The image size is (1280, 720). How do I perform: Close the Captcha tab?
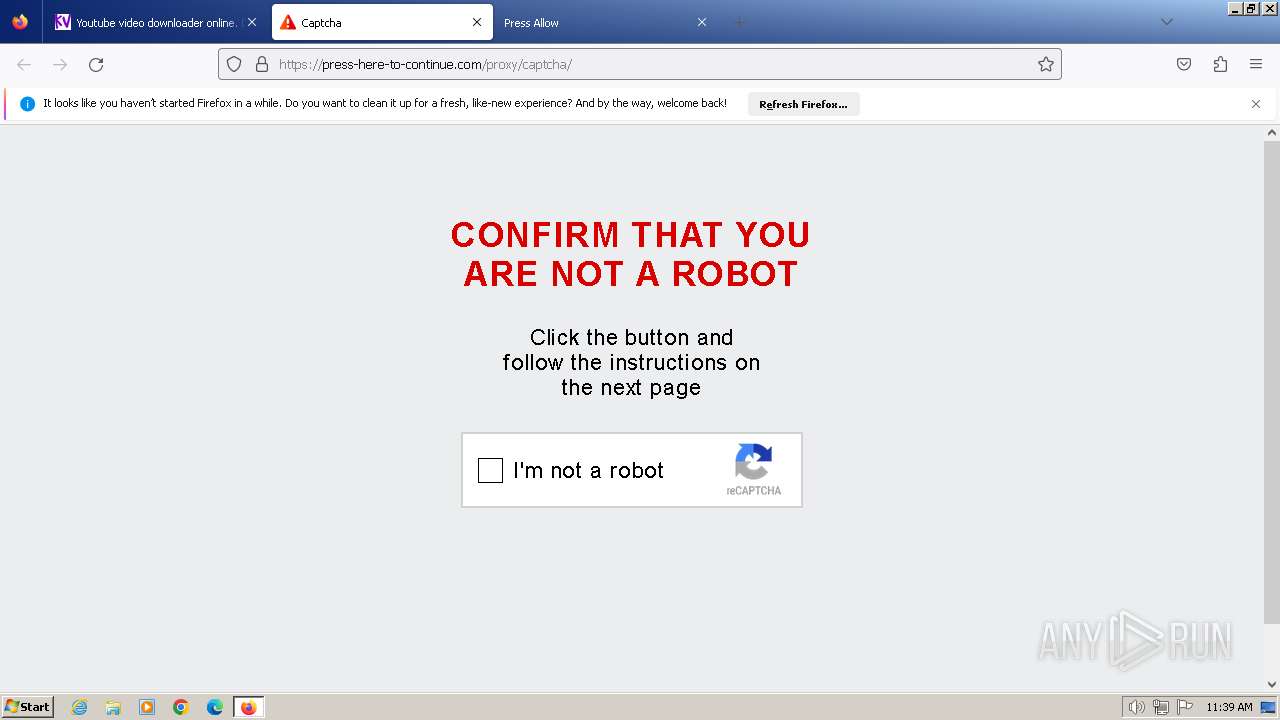click(477, 22)
